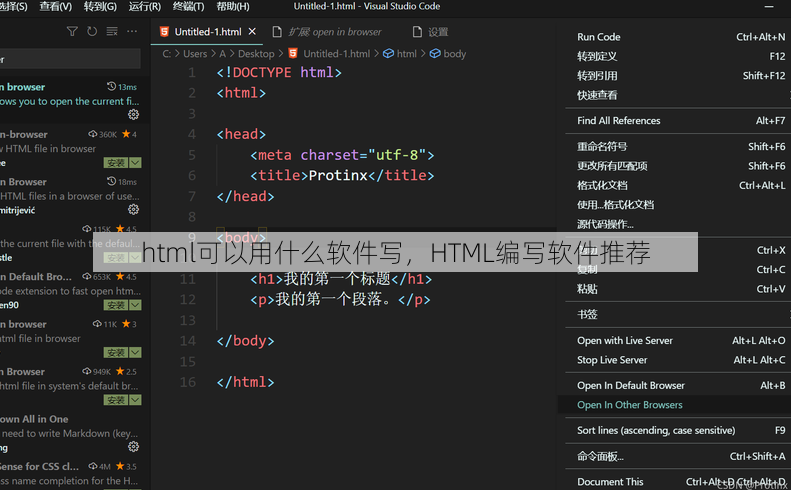Expand install options for the 653K extension
This screenshot has width=791, height=490.
click(135, 305)
